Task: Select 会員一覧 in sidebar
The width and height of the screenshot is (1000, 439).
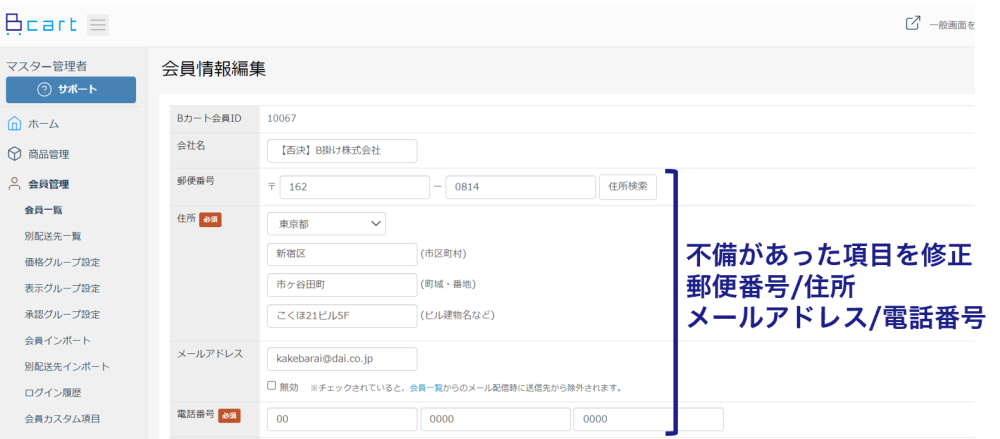Action: pos(43,210)
